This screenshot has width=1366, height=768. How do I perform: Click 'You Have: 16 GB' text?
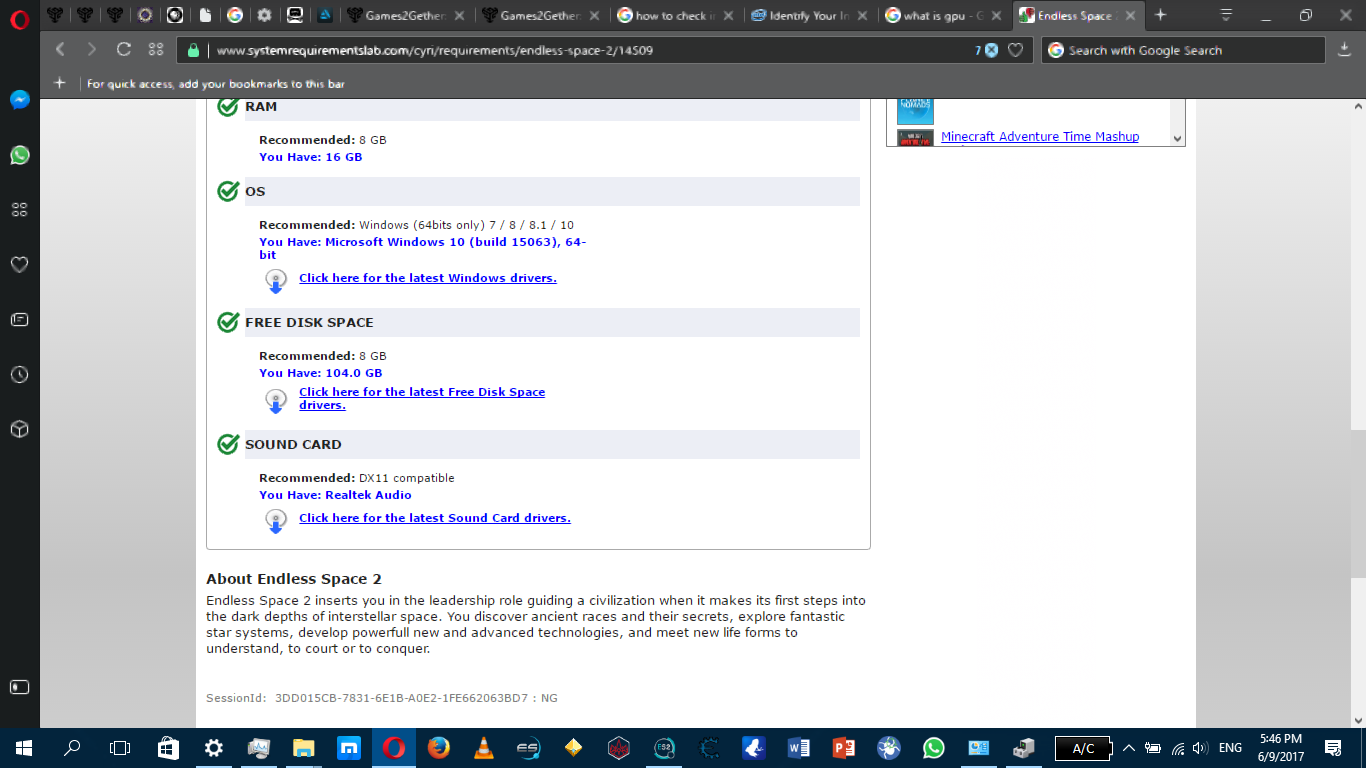tap(310, 157)
